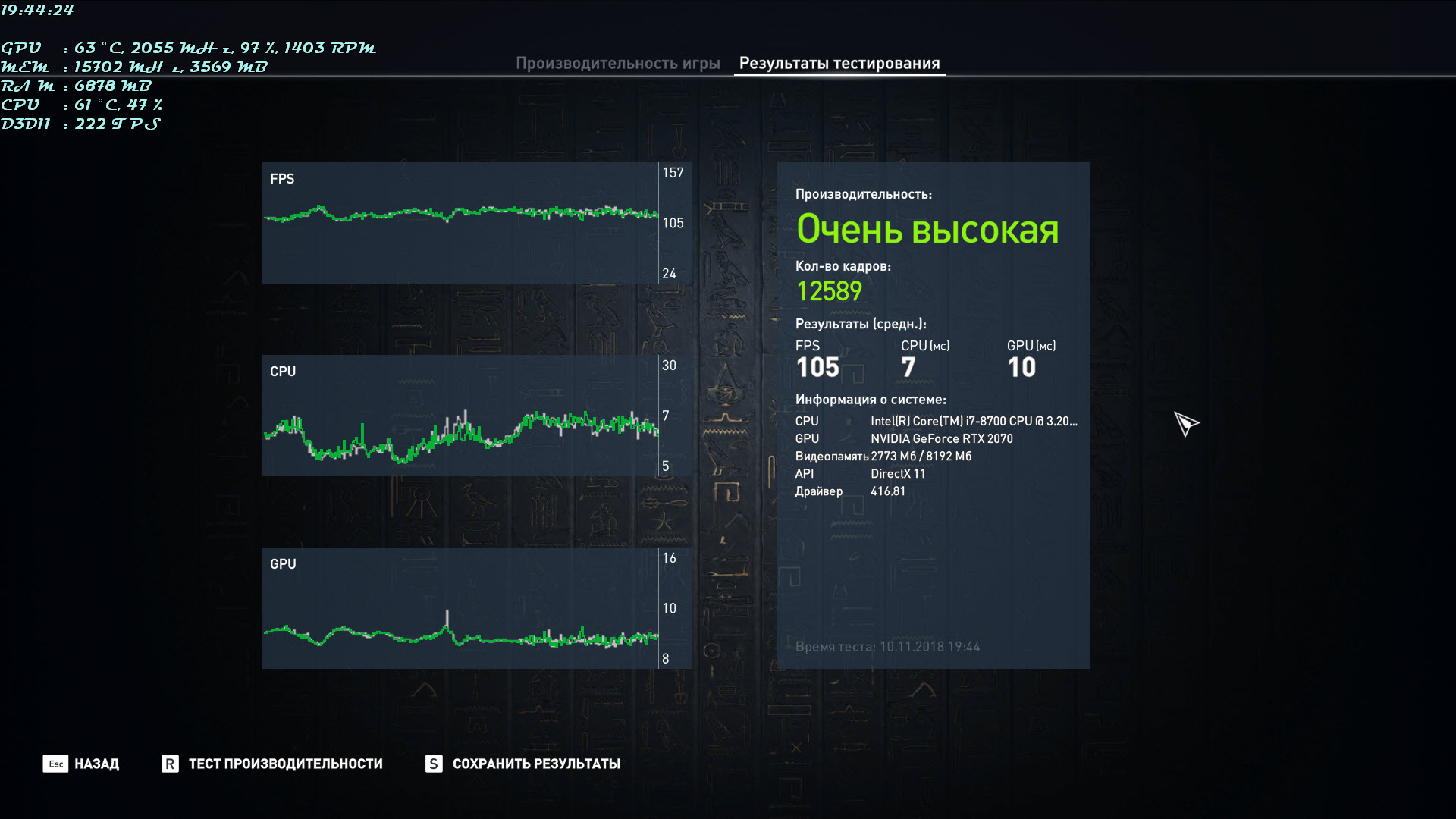Click the R key icon
The height and width of the screenshot is (819, 1456).
(170, 764)
